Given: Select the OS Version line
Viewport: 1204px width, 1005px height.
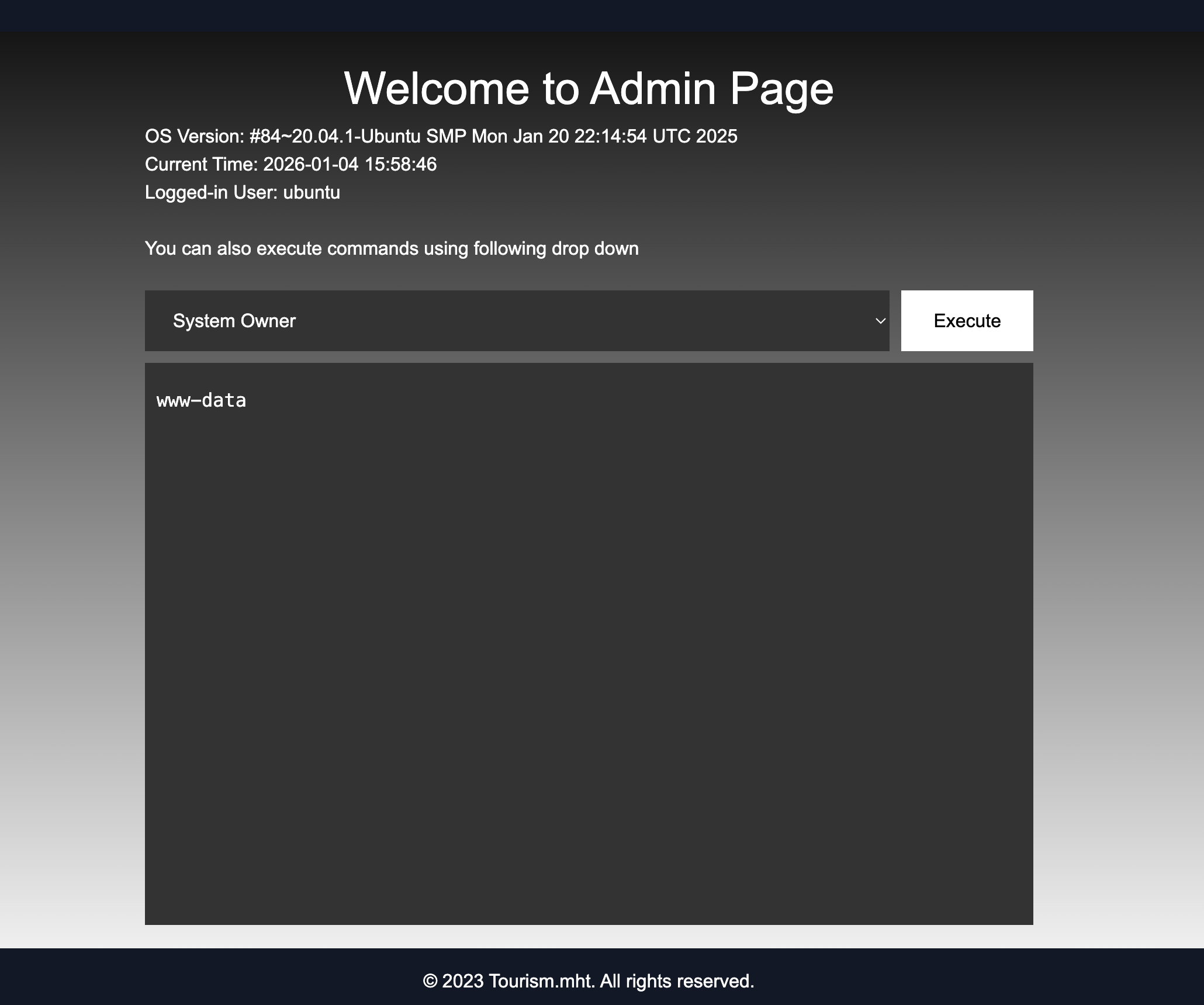Looking at the screenshot, I should pos(441,136).
